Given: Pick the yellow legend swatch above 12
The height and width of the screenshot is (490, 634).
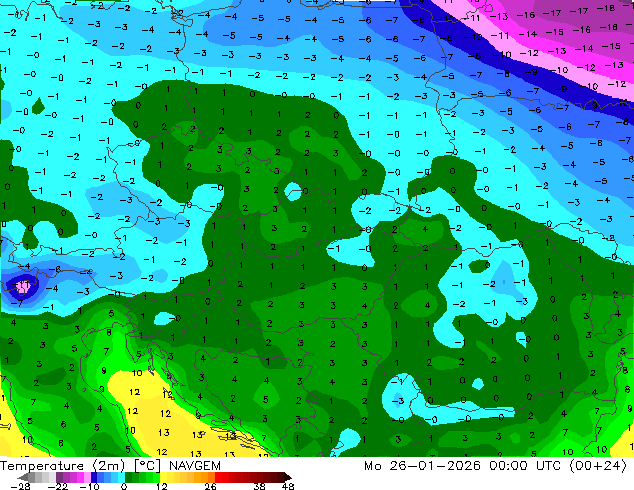Looking at the screenshot, I should pyautogui.click(x=163, y=477).
